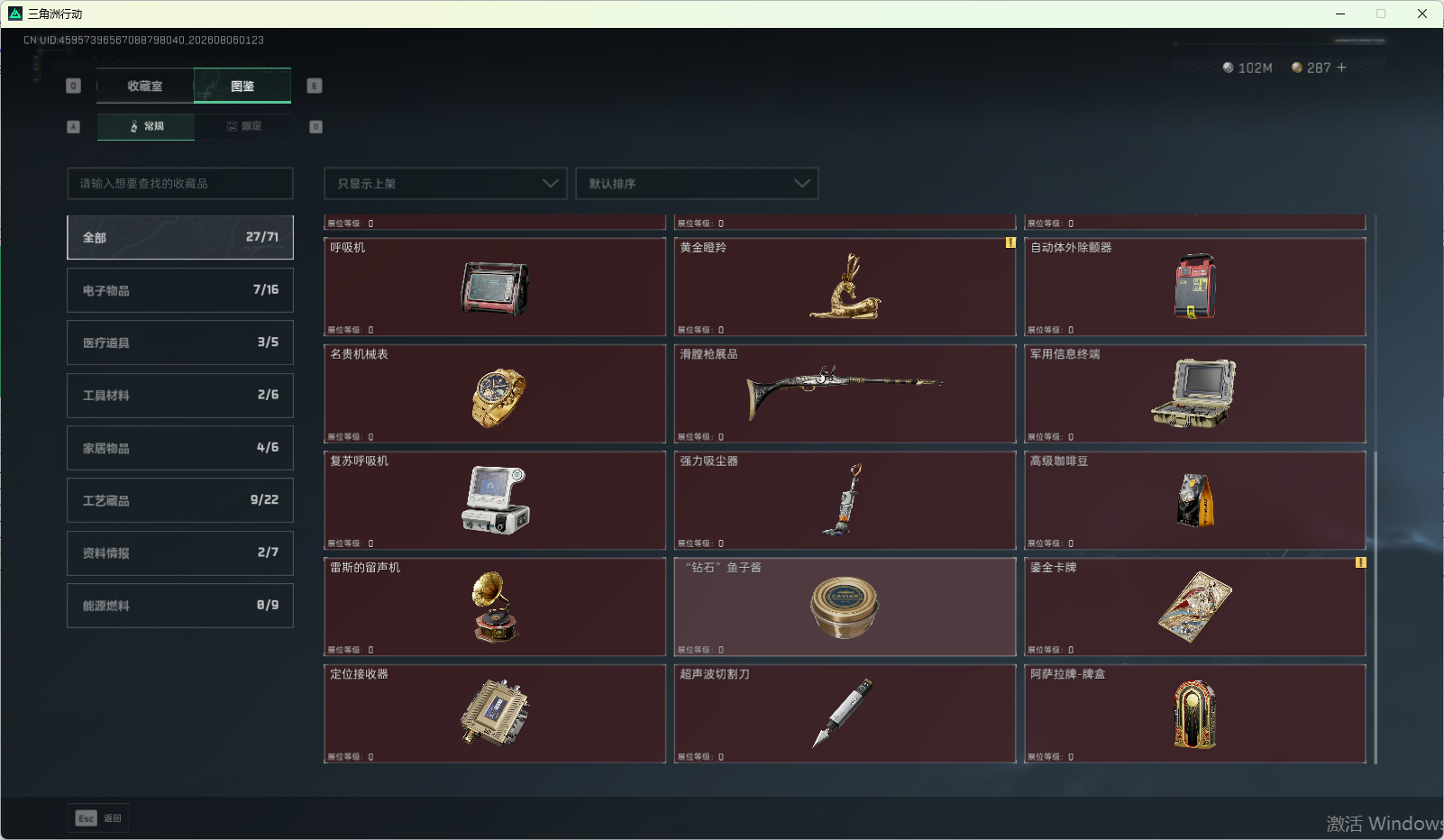The image size is (1444, 840).
Task: Click the yellow alert marker on 鎏金卡牌
Action: tap(1361, 562)
